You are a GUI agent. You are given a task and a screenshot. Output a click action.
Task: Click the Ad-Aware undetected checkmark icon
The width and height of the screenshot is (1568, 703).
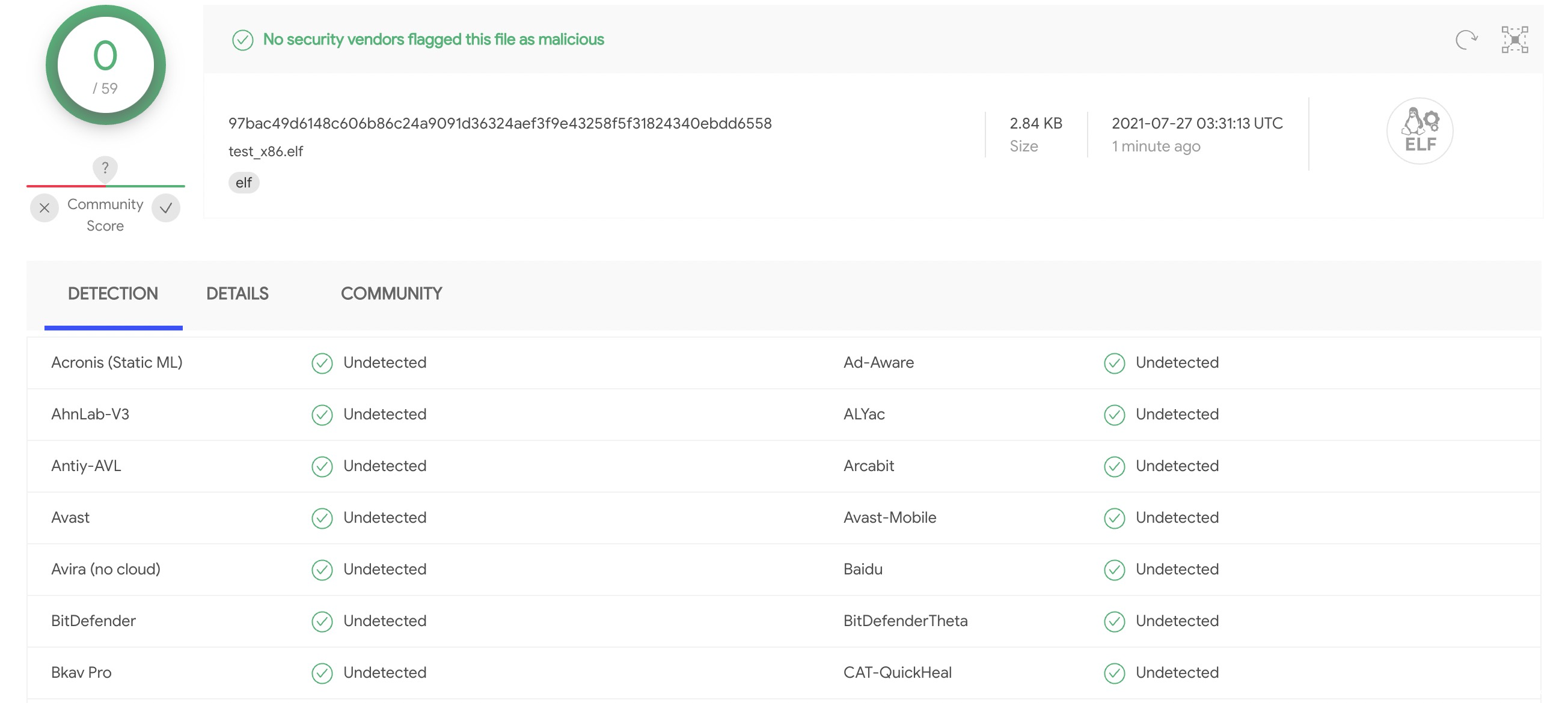pyautogui.click(x=1114, y=363)
